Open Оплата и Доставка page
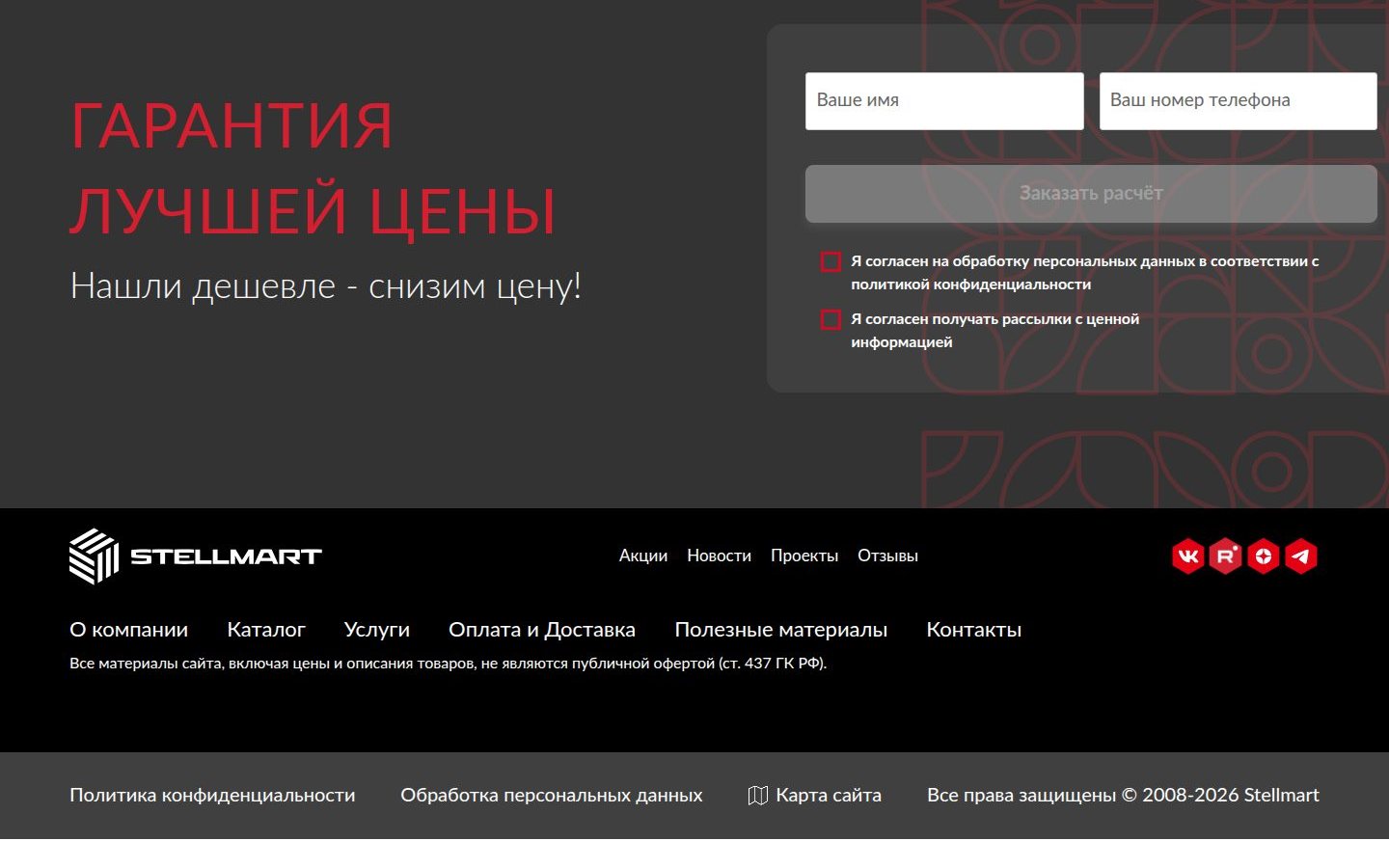The width and height of the screenshot is (1389, 868). 542,630
